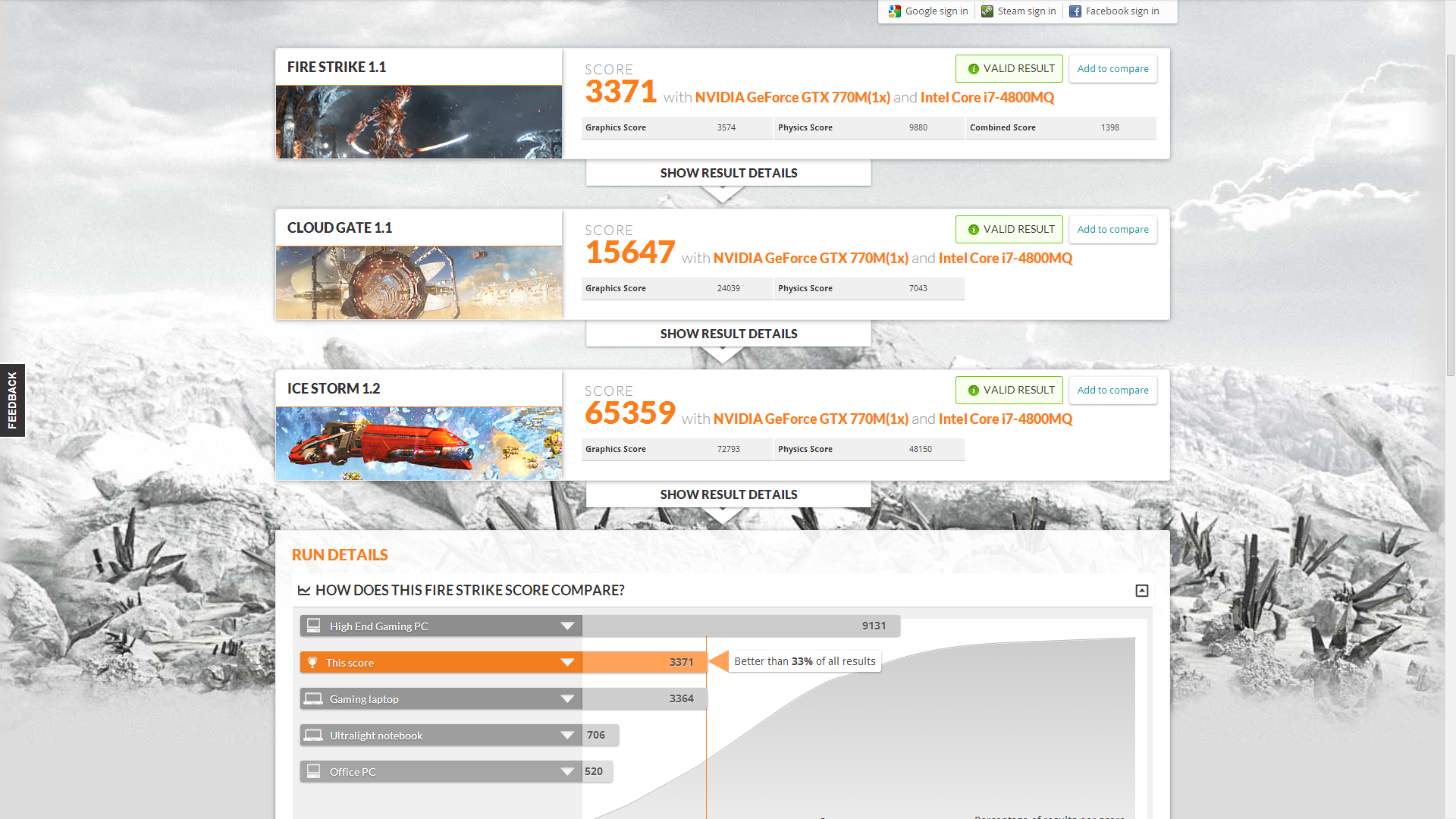Click Ice Storm VALID RESULT button
1456x819 pixels.
[x=1009, y=391]
